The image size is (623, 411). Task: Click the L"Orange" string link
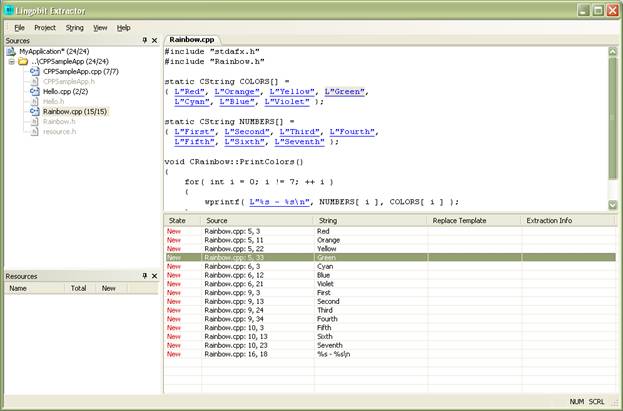[x=237, y=92]
